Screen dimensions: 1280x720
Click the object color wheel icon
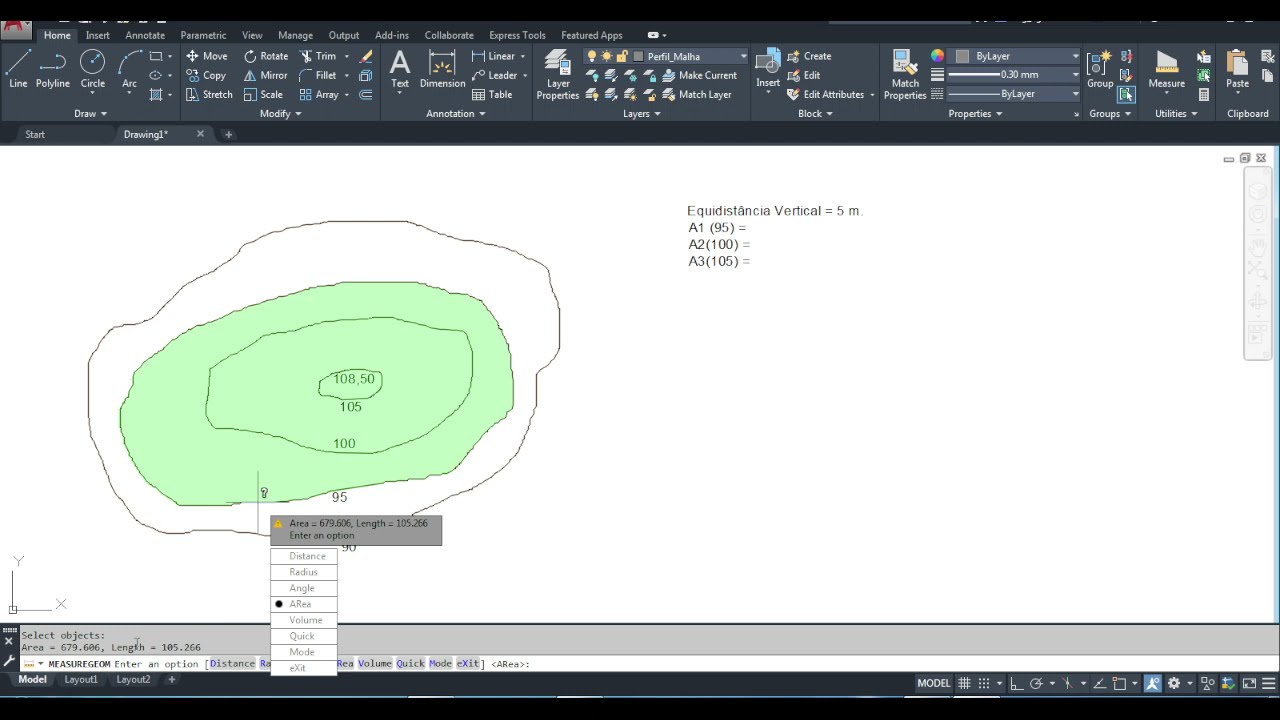click(937, 56)
